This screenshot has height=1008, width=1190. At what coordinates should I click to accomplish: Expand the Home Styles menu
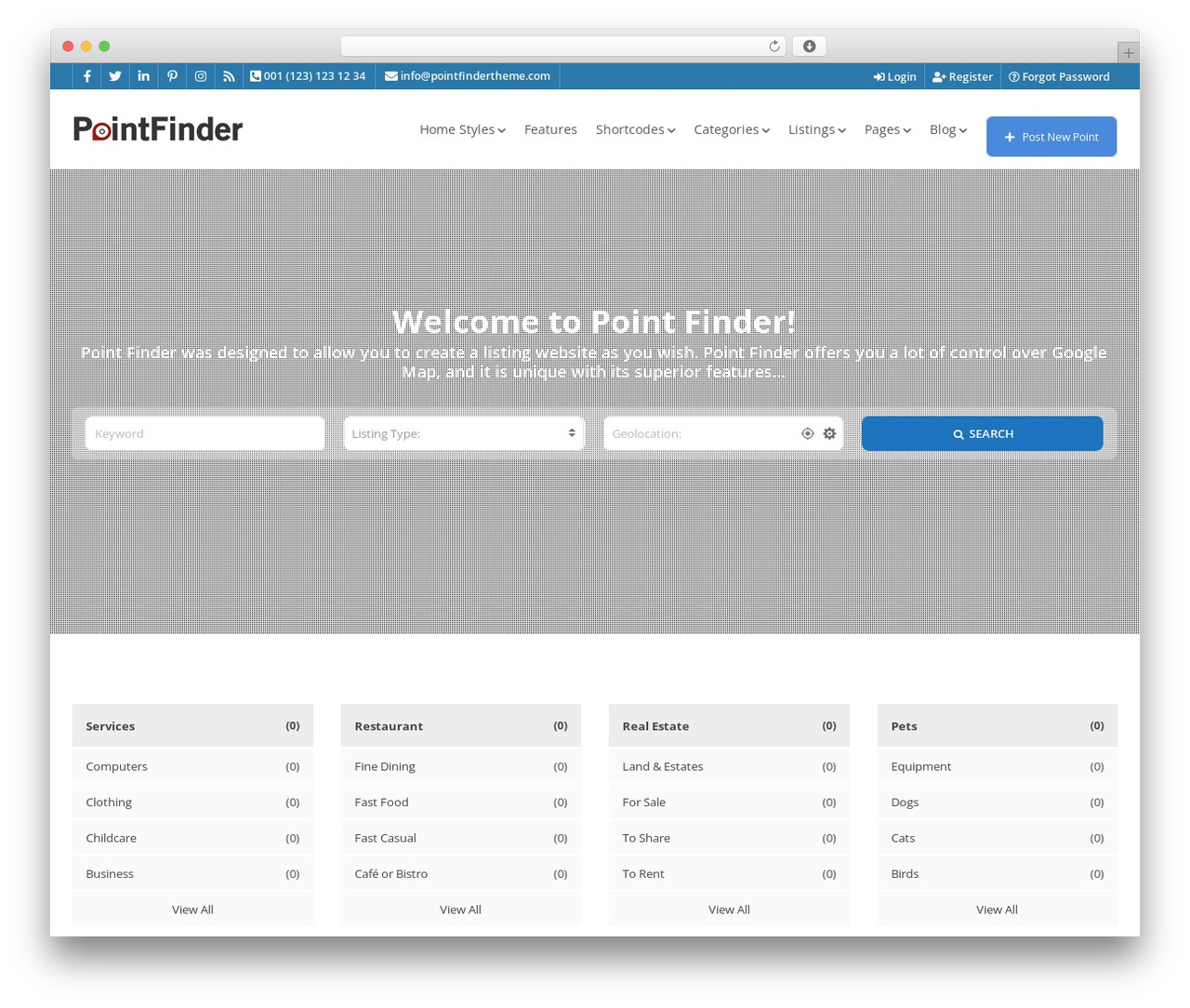[x=462, y=129]
